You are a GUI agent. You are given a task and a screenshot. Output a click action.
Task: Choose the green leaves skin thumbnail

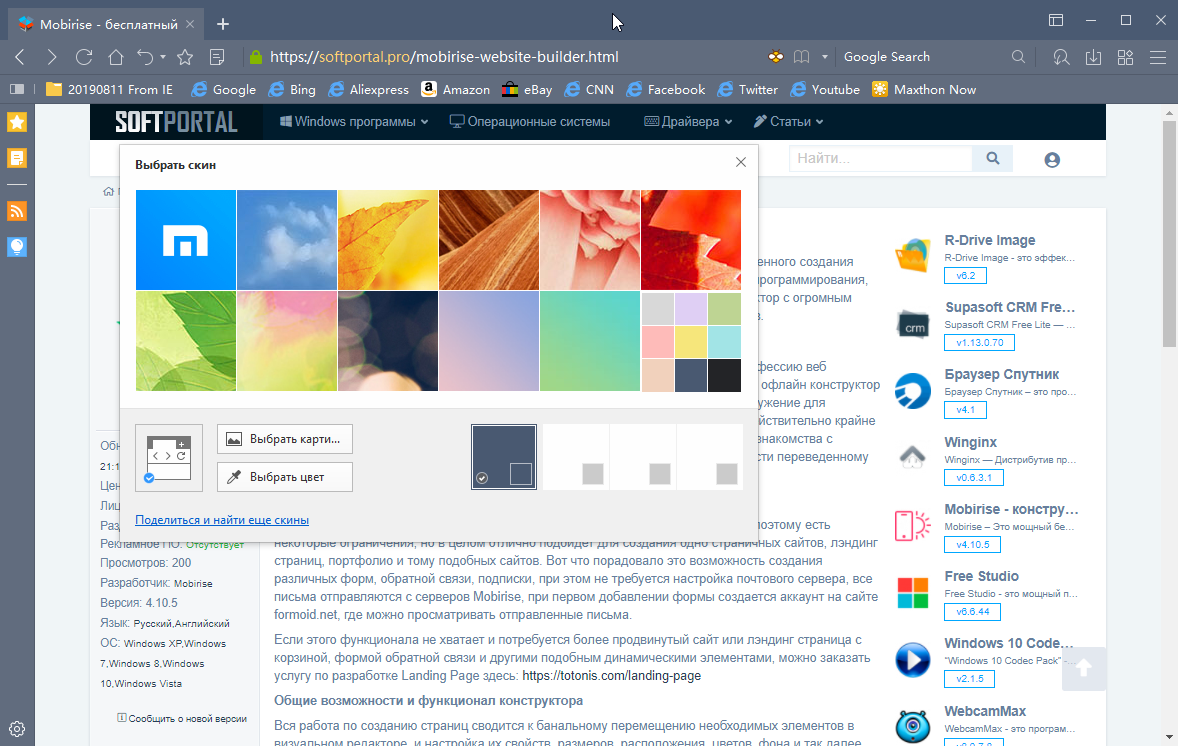click(186, 341)
